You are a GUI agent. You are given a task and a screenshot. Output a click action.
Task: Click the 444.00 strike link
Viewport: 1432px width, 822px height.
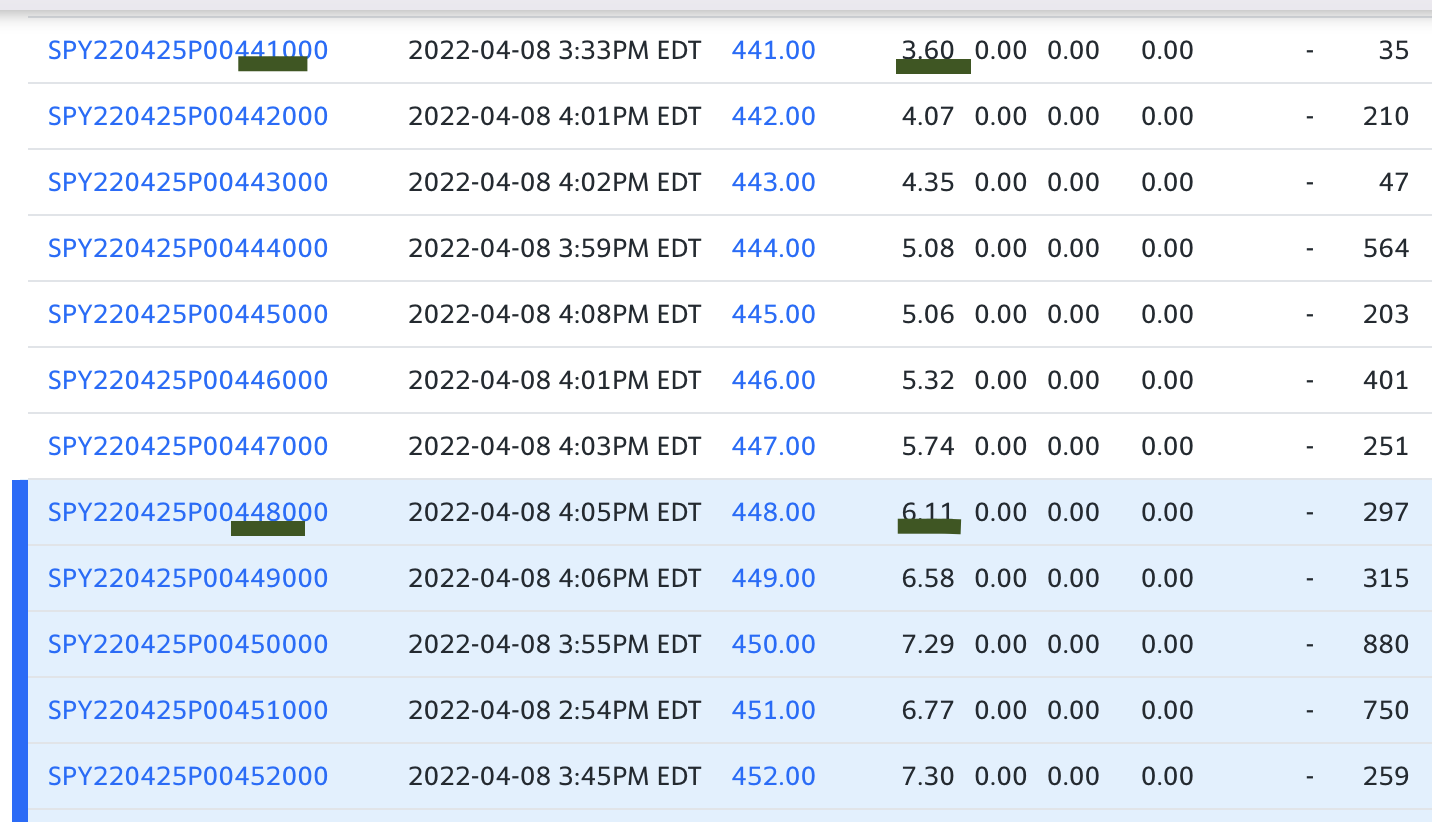[774, 248]
